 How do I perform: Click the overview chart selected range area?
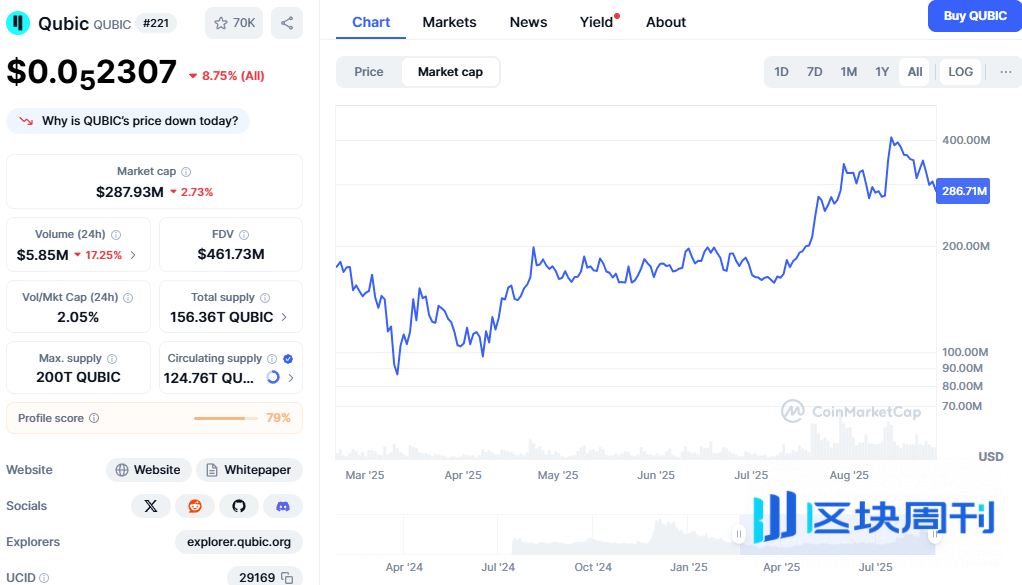click(837, 534)
